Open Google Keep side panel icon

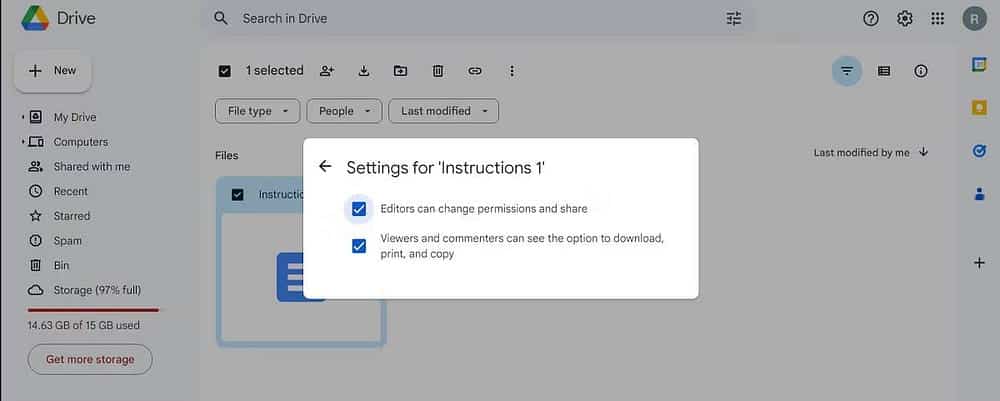tap(980, 108)
